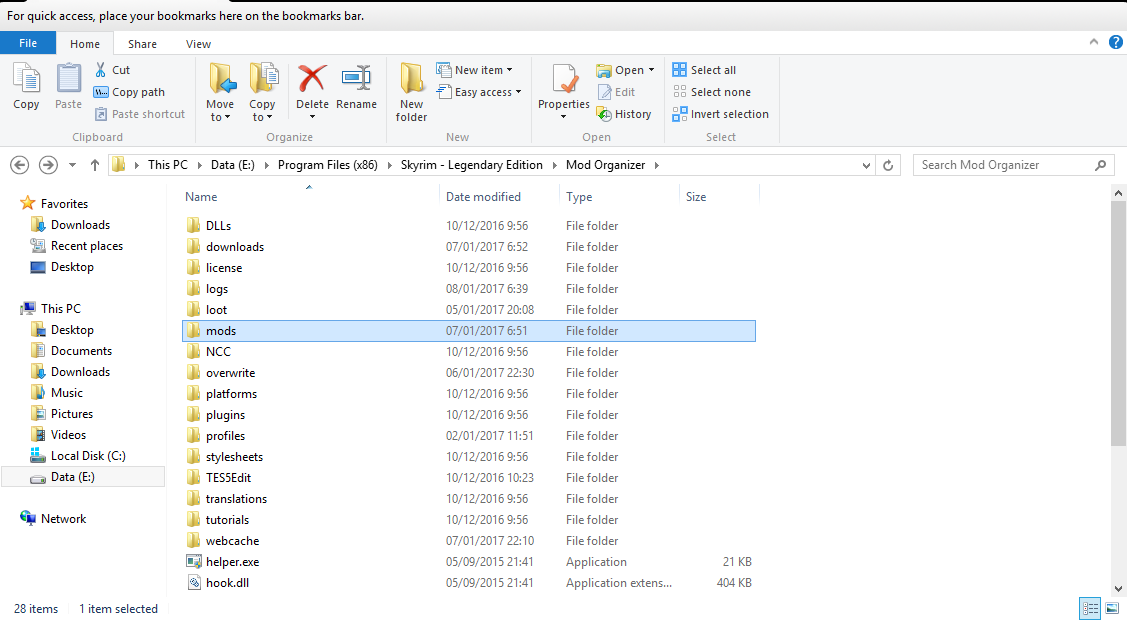1127x640 pixels.
Task: Click the Search Mod Organizer field
Action: 1013,165
